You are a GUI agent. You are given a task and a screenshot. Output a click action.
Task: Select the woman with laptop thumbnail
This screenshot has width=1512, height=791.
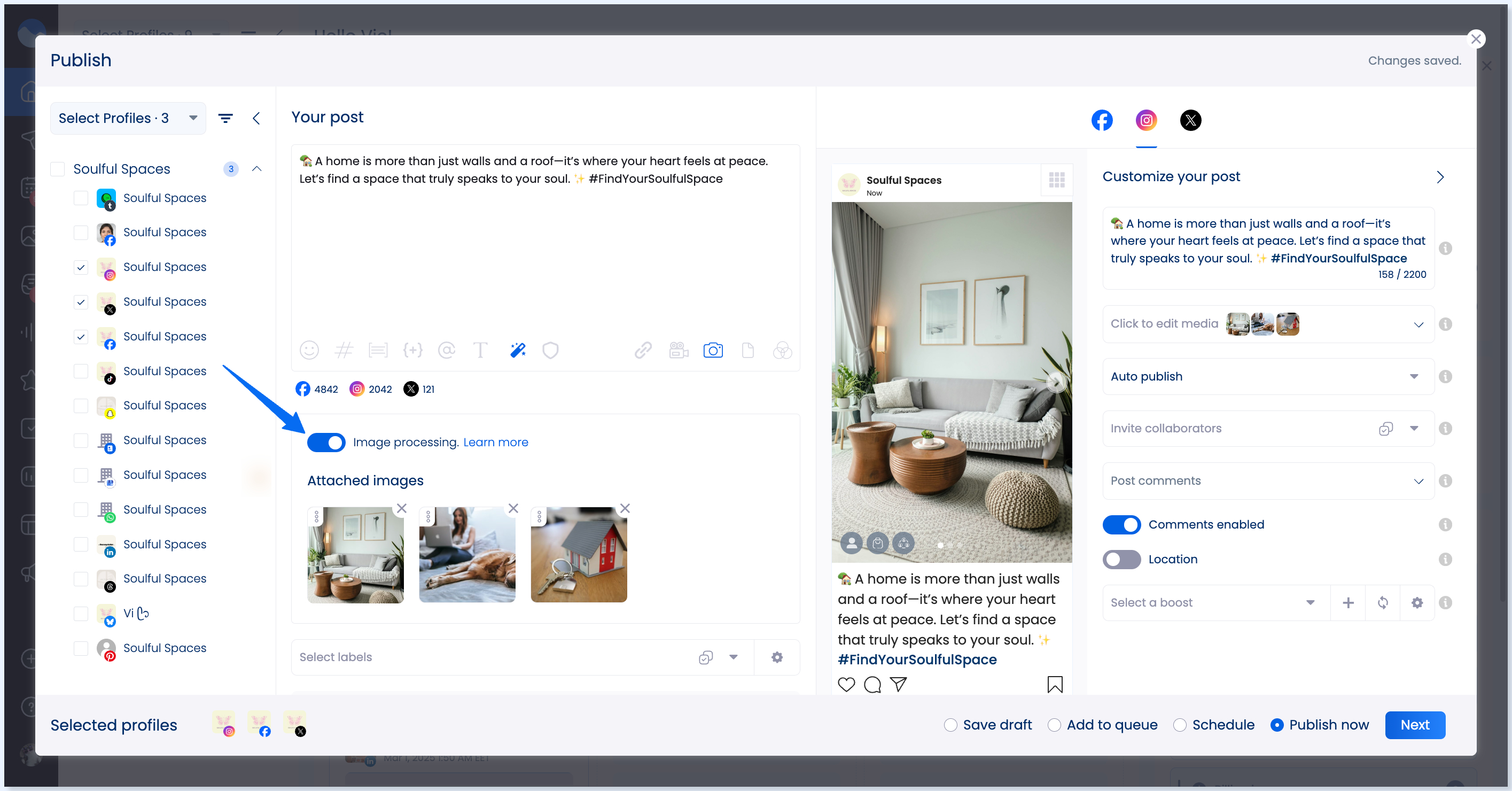coord(466,555)
